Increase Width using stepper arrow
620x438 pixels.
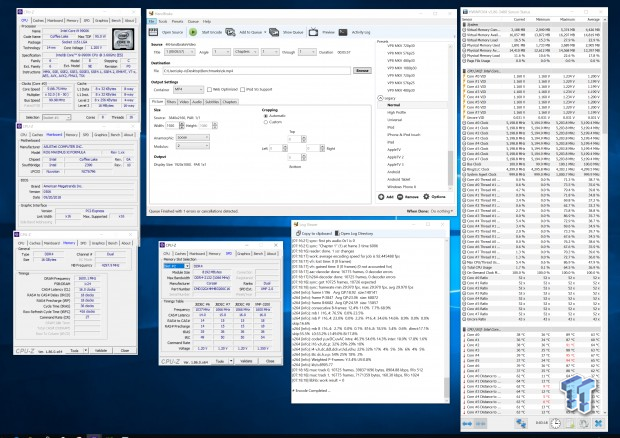coord(181,124)
